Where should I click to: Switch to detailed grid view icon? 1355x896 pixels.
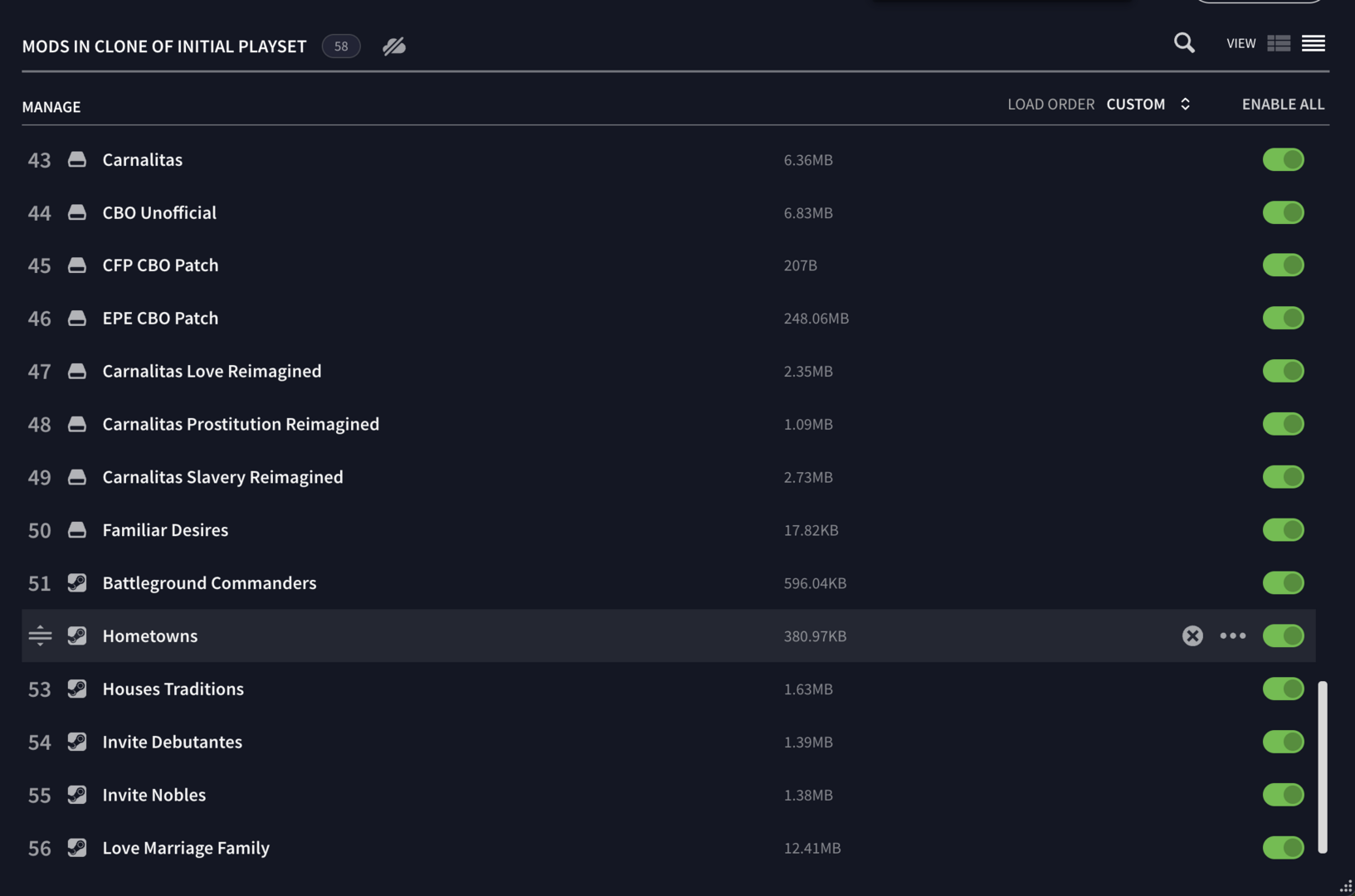1279,43
